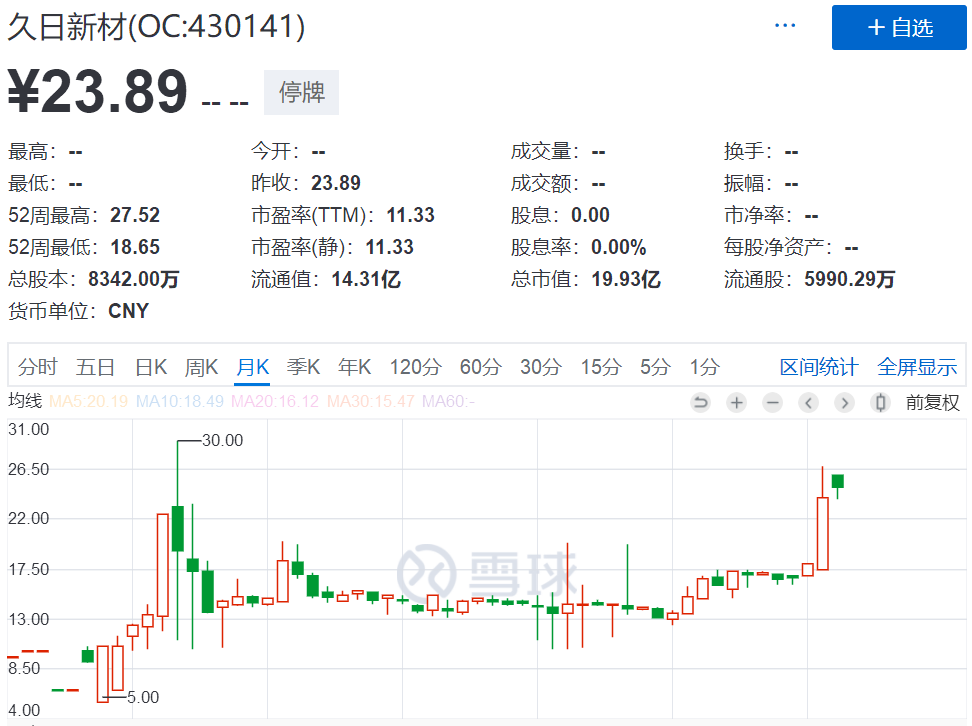This screenshot has height=726, width=972.
Task: Select the 年K yearly candlestick tab
Action: pos(355,367)
